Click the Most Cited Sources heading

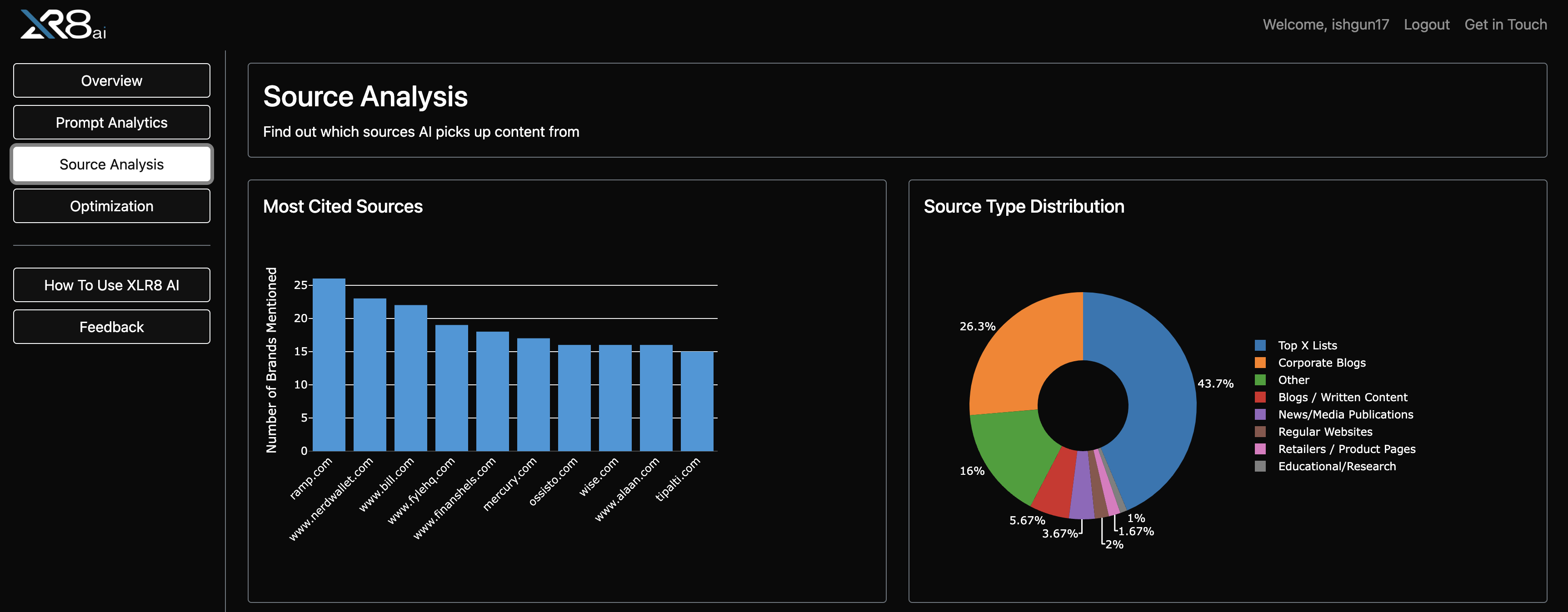coord(343,207)
